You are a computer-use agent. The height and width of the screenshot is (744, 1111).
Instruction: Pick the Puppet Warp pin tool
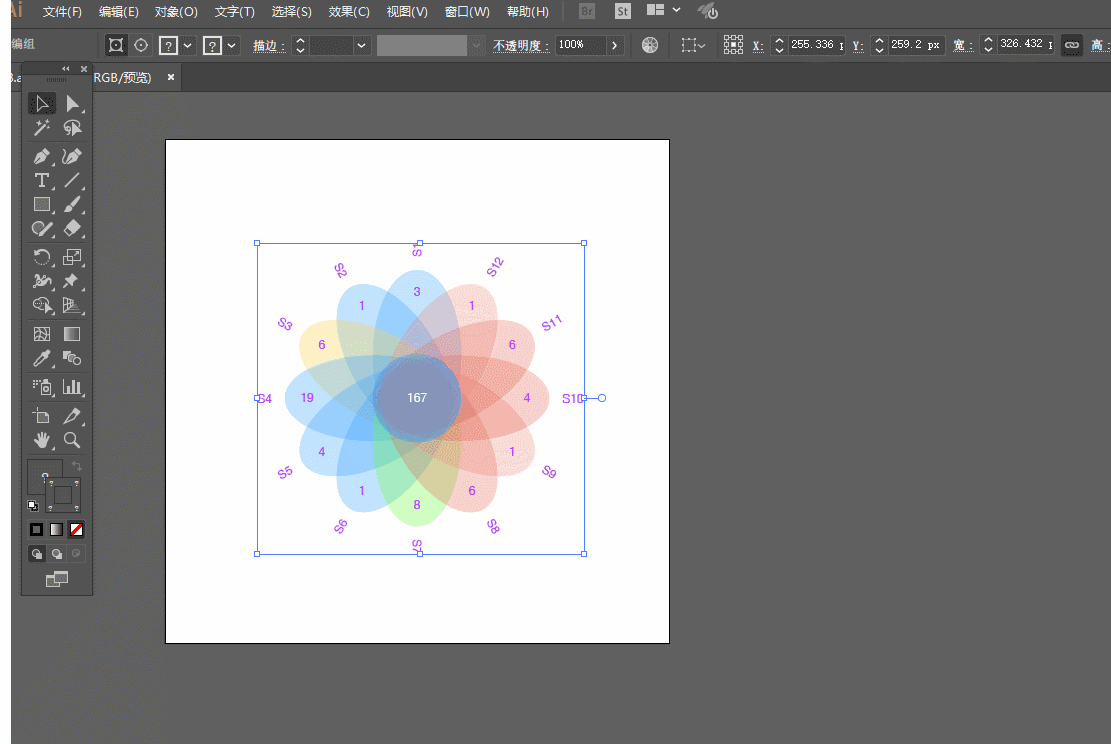(x=72, y=281)
